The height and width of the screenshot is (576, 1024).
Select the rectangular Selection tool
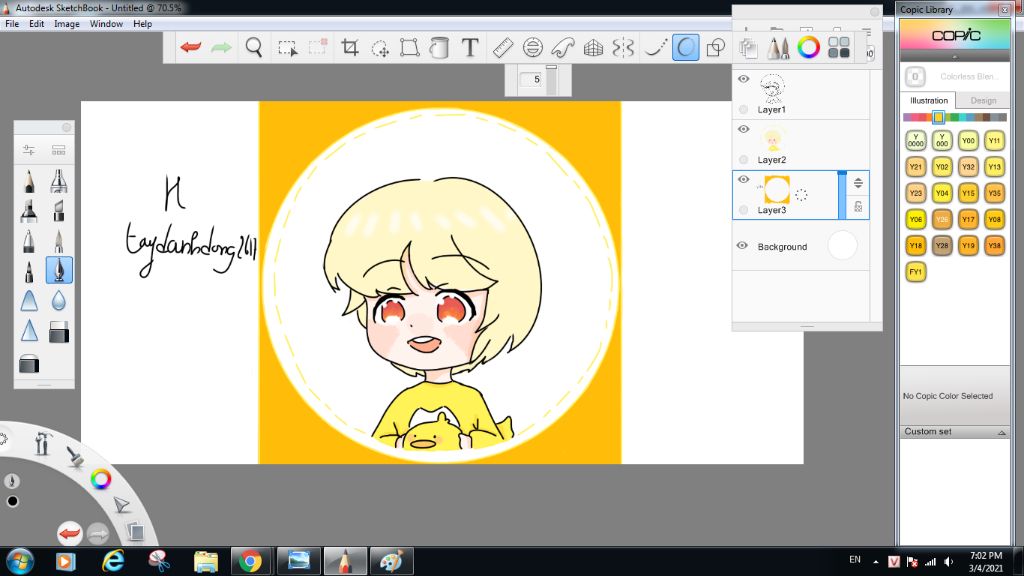[287, 48]
